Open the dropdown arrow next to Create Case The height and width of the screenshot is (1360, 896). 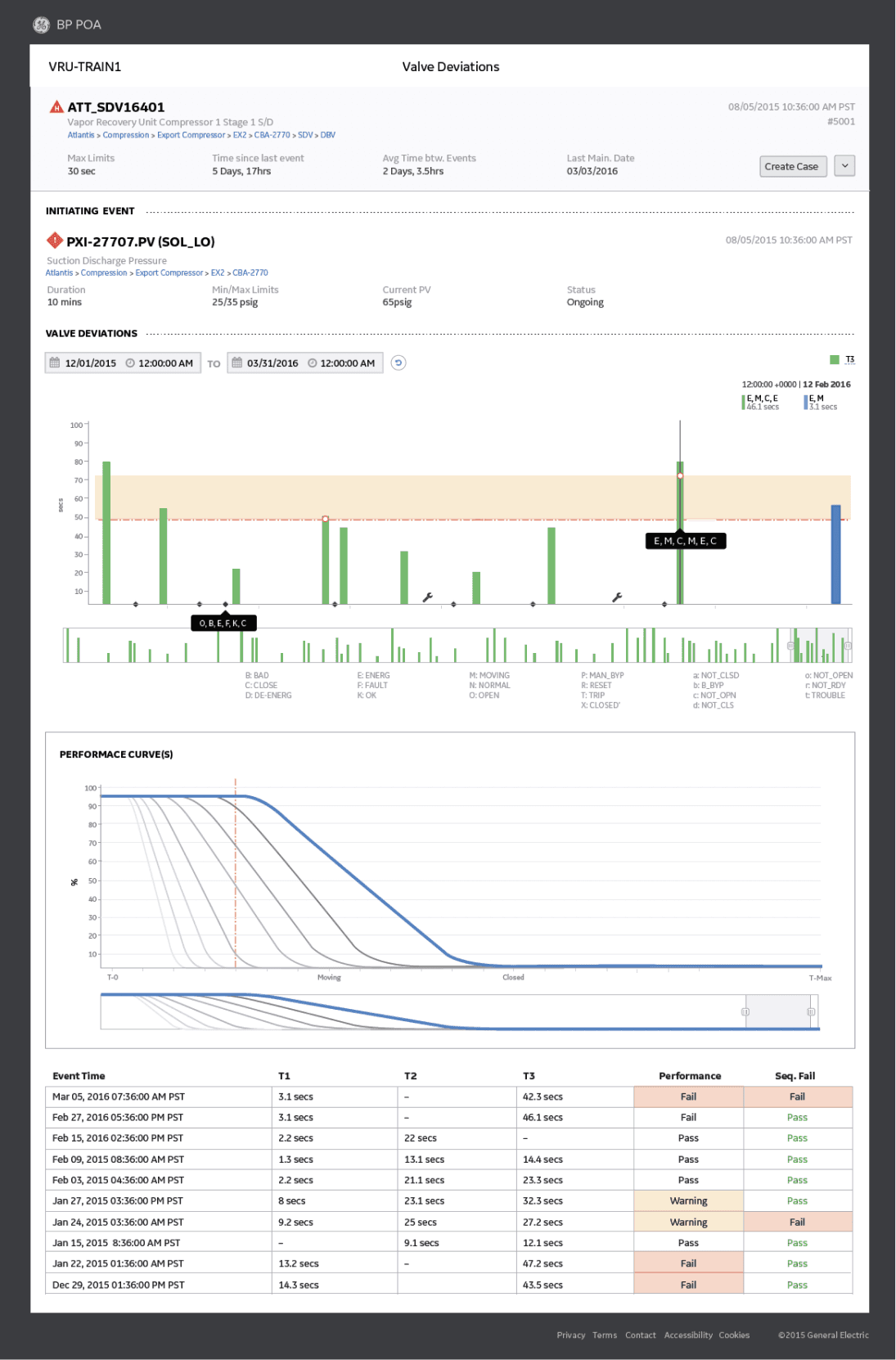[844, 166]
